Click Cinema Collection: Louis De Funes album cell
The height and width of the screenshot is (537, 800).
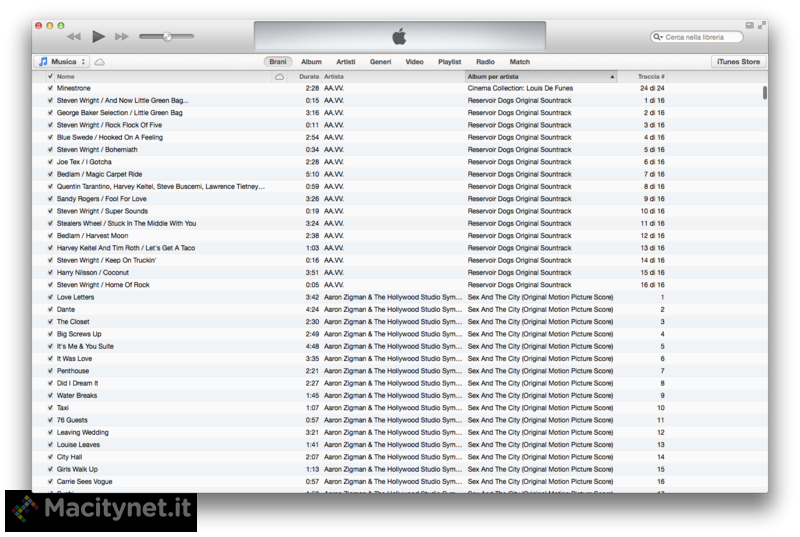pyautogui.click(x=520, y=88)
